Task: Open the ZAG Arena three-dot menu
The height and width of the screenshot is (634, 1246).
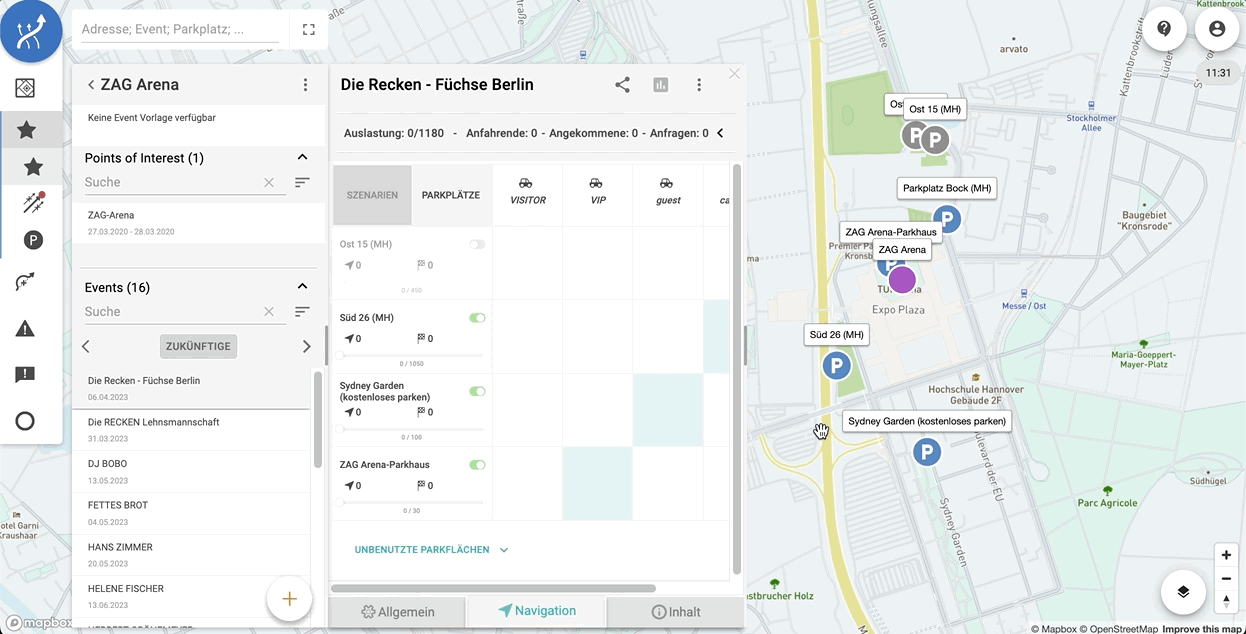Action: (x=306, y=85)
